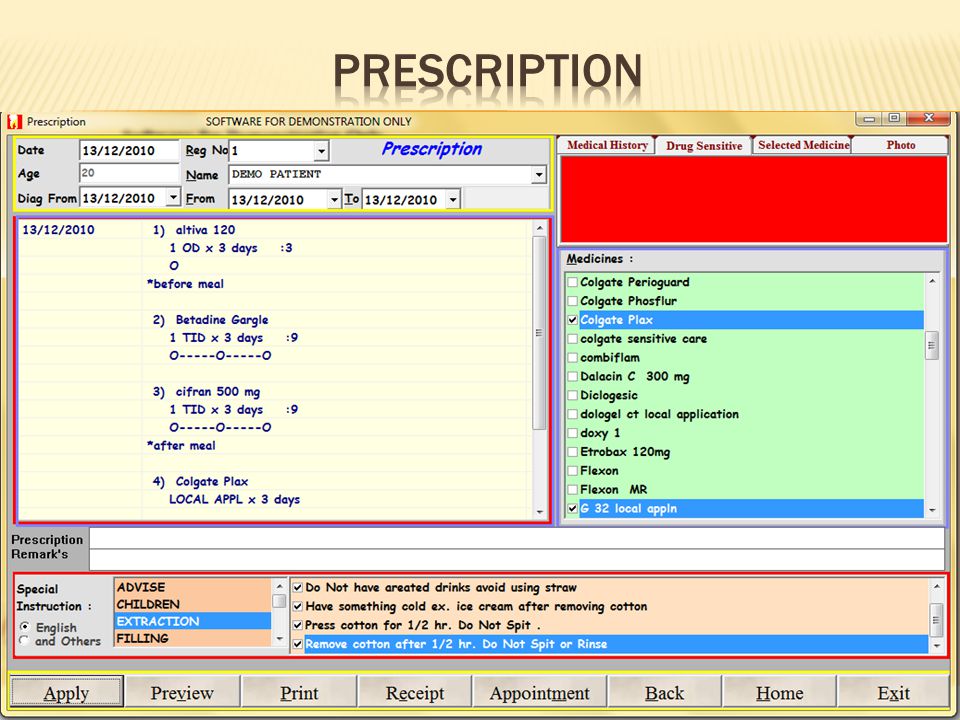Select EXTRACTION in Special Instruction list
Image resolution: width=960 pixels, height=720 pixels.
(192, 621)
